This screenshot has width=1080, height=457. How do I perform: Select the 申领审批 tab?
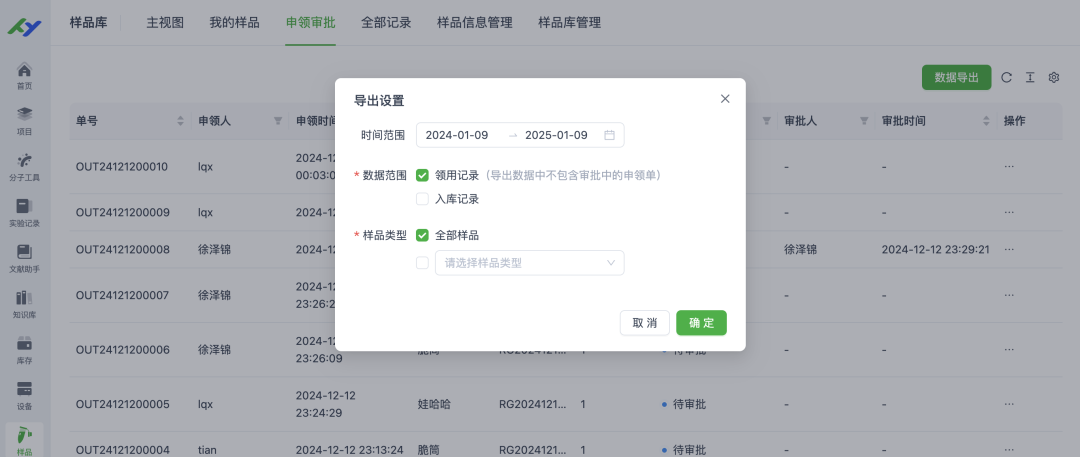[x=311, y=23]
